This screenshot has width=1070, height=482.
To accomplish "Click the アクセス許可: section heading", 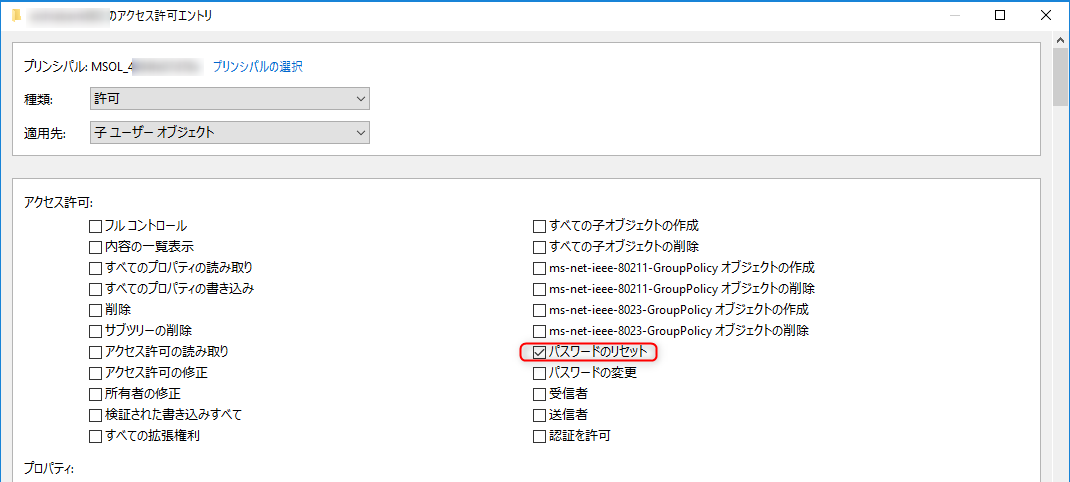I will tap(58, 201).
